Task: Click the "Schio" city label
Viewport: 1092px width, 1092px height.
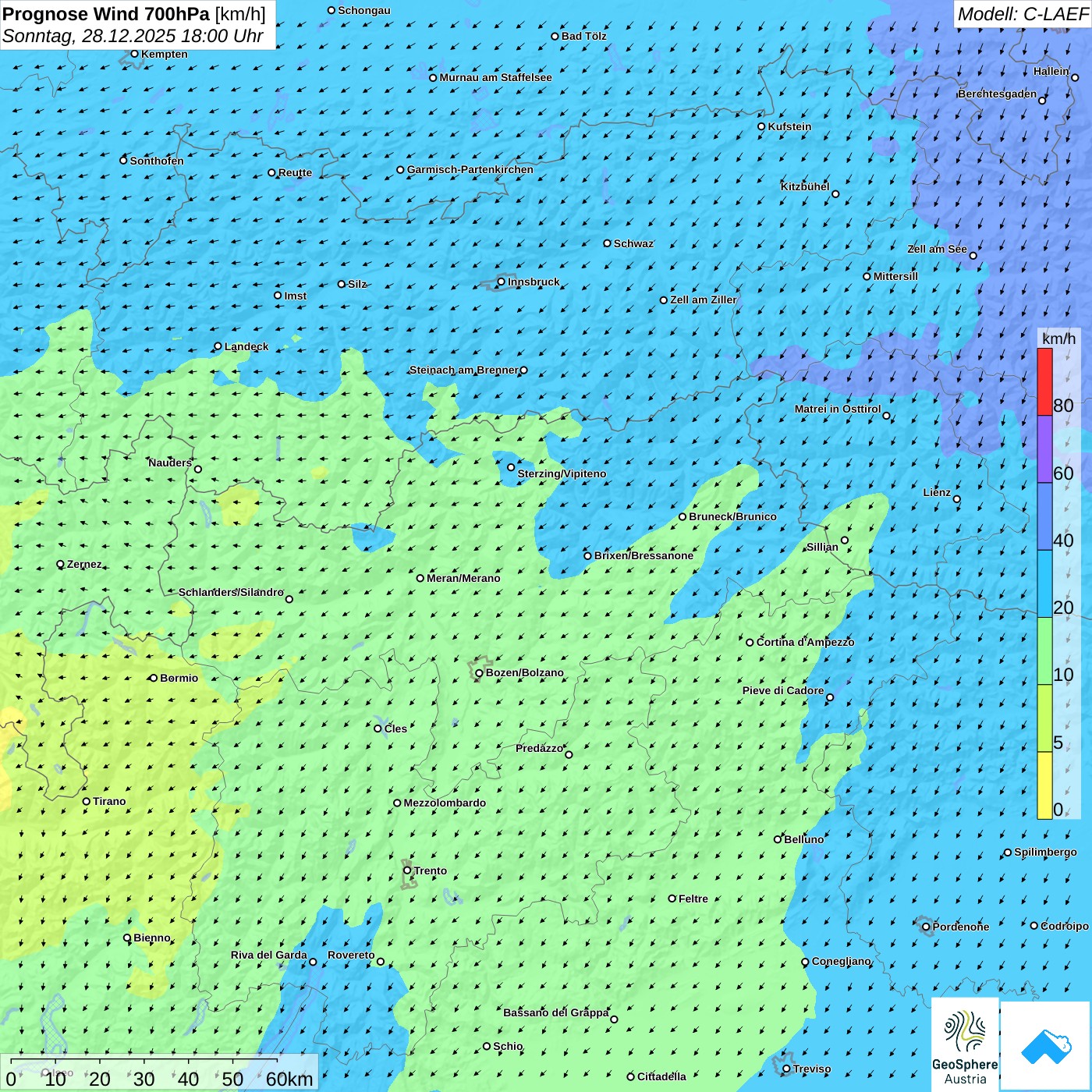Action: pyautogui.click(x=508, y=1046)
